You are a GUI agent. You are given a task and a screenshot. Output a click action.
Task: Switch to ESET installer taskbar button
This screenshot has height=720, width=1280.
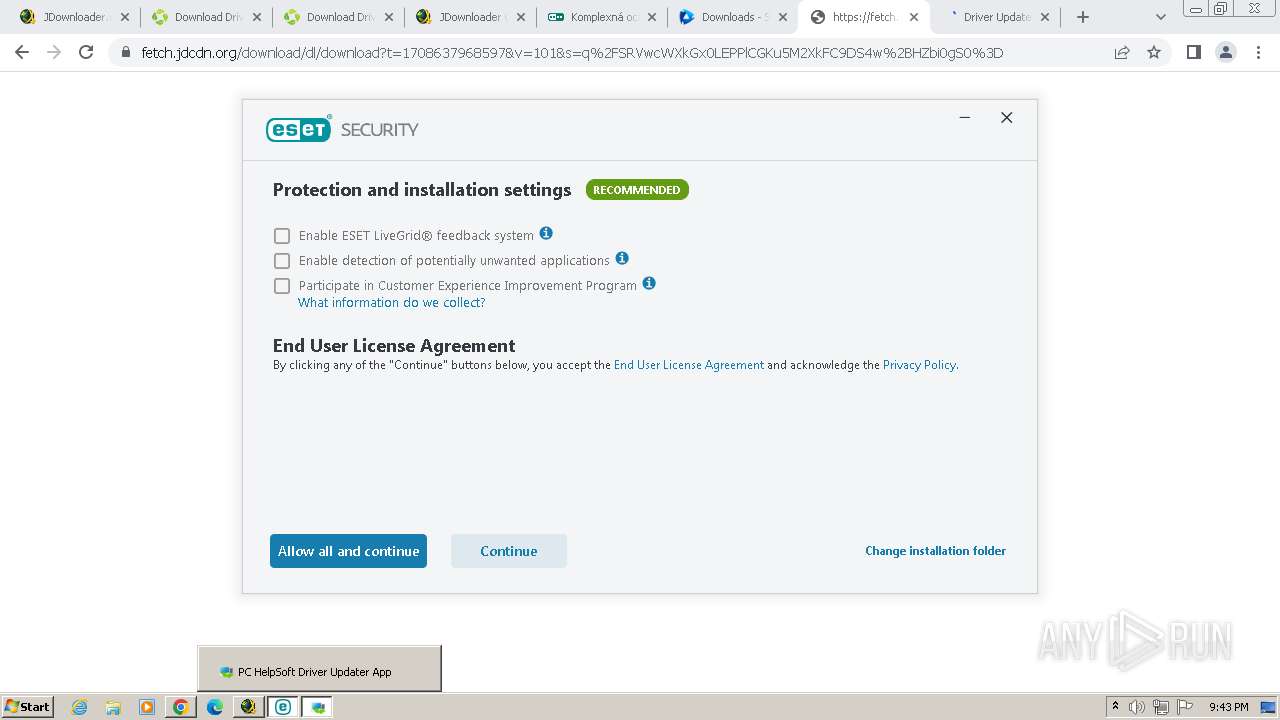click(x=283, y=707)
